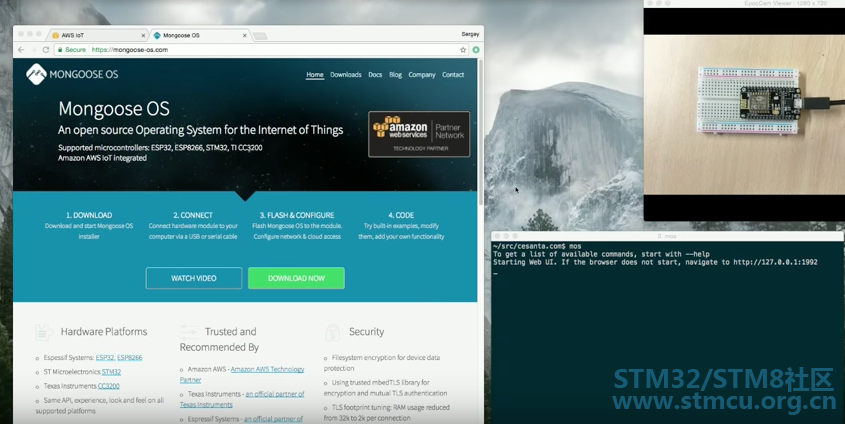Open the ESP8266 link
Viewport: 845px width, 424px height.
[x=130, y=358]
